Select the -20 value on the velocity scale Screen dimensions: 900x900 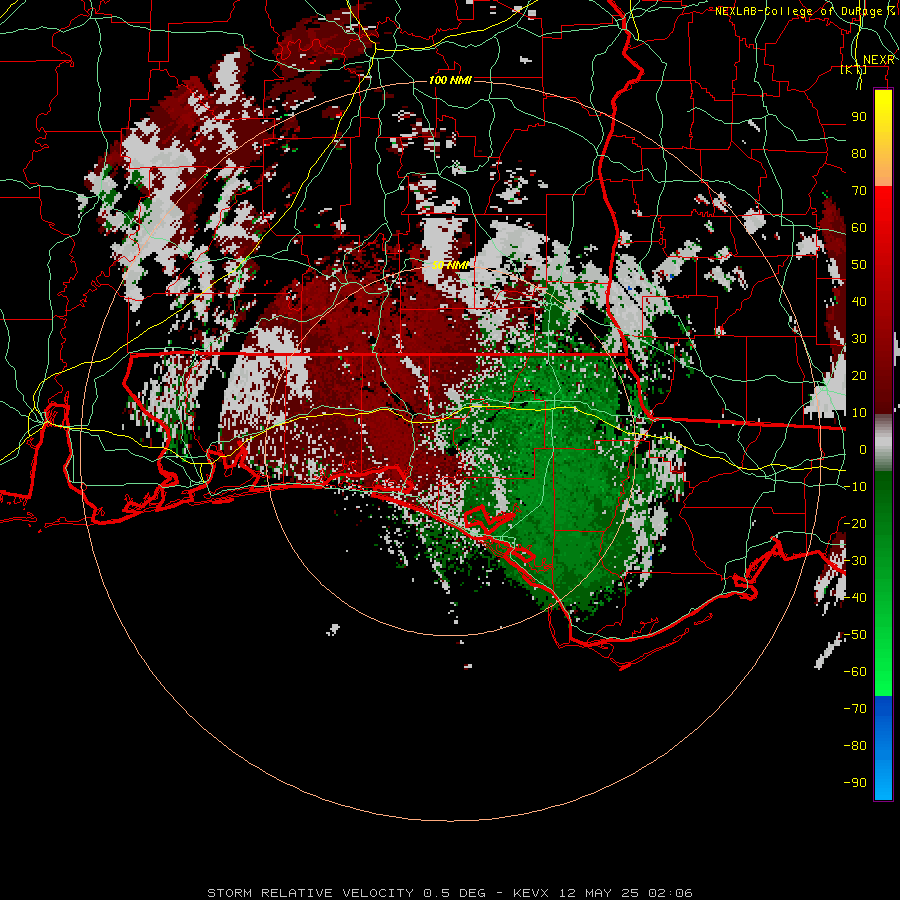[x=855, y=523]
